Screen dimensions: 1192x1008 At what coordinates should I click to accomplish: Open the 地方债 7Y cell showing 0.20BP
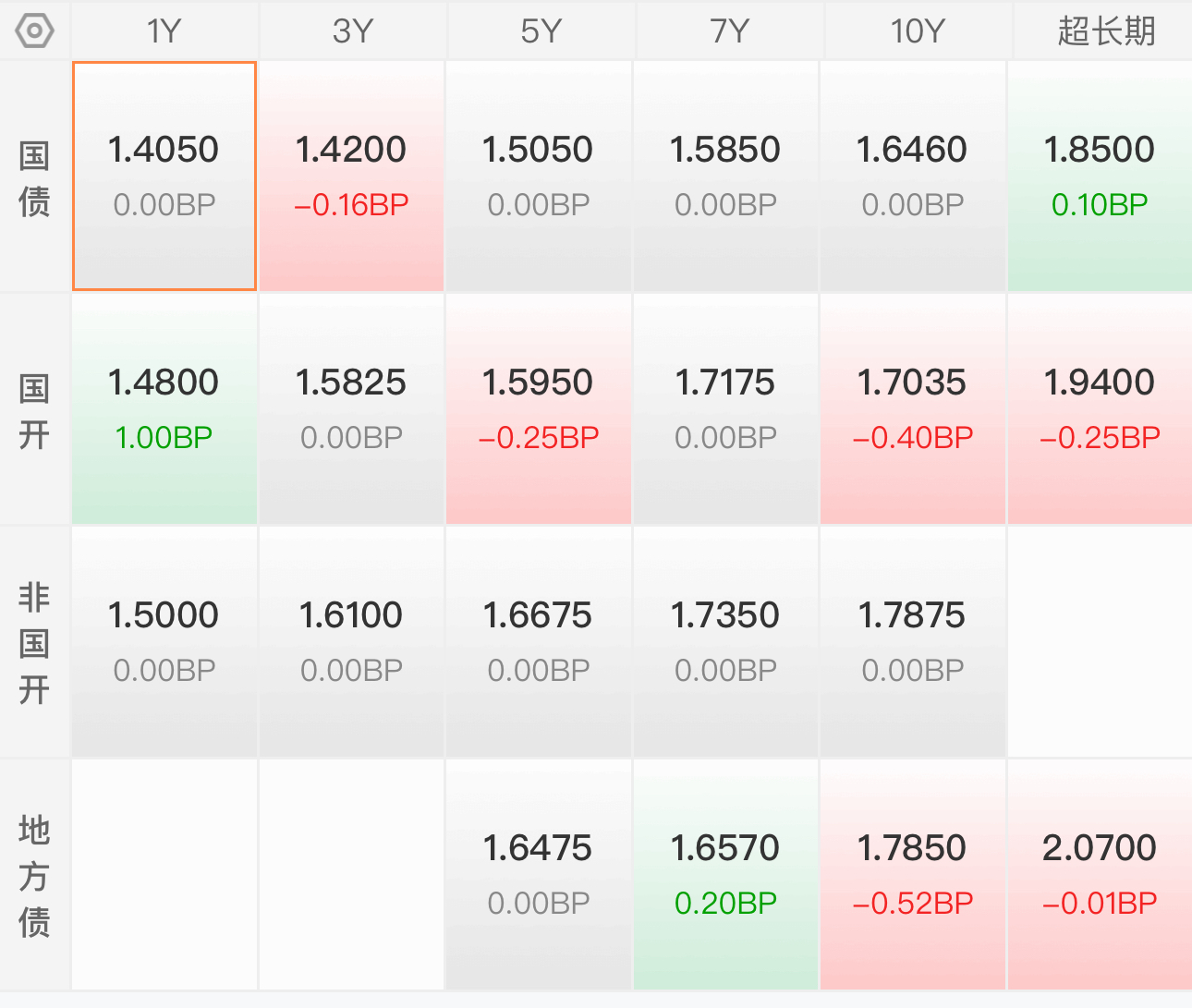[725, 875]
